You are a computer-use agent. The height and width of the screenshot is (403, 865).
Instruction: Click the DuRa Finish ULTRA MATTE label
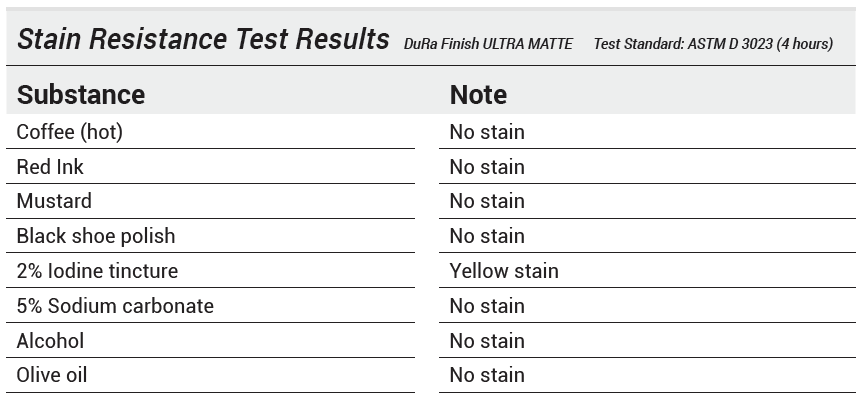tap(488, 44)
